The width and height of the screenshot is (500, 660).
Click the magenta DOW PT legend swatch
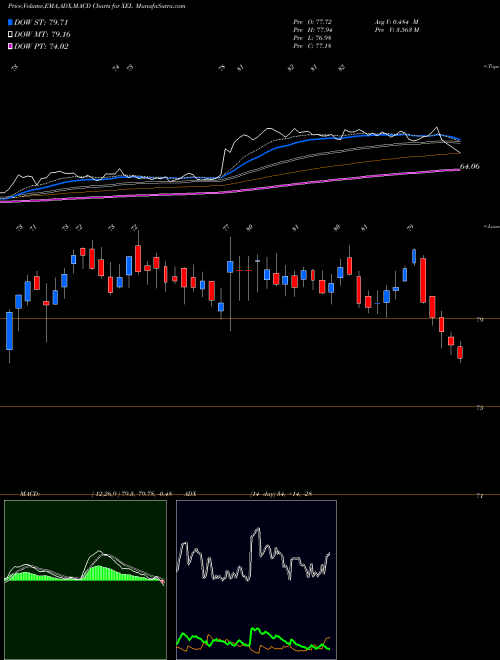click(x=10, y=46)
